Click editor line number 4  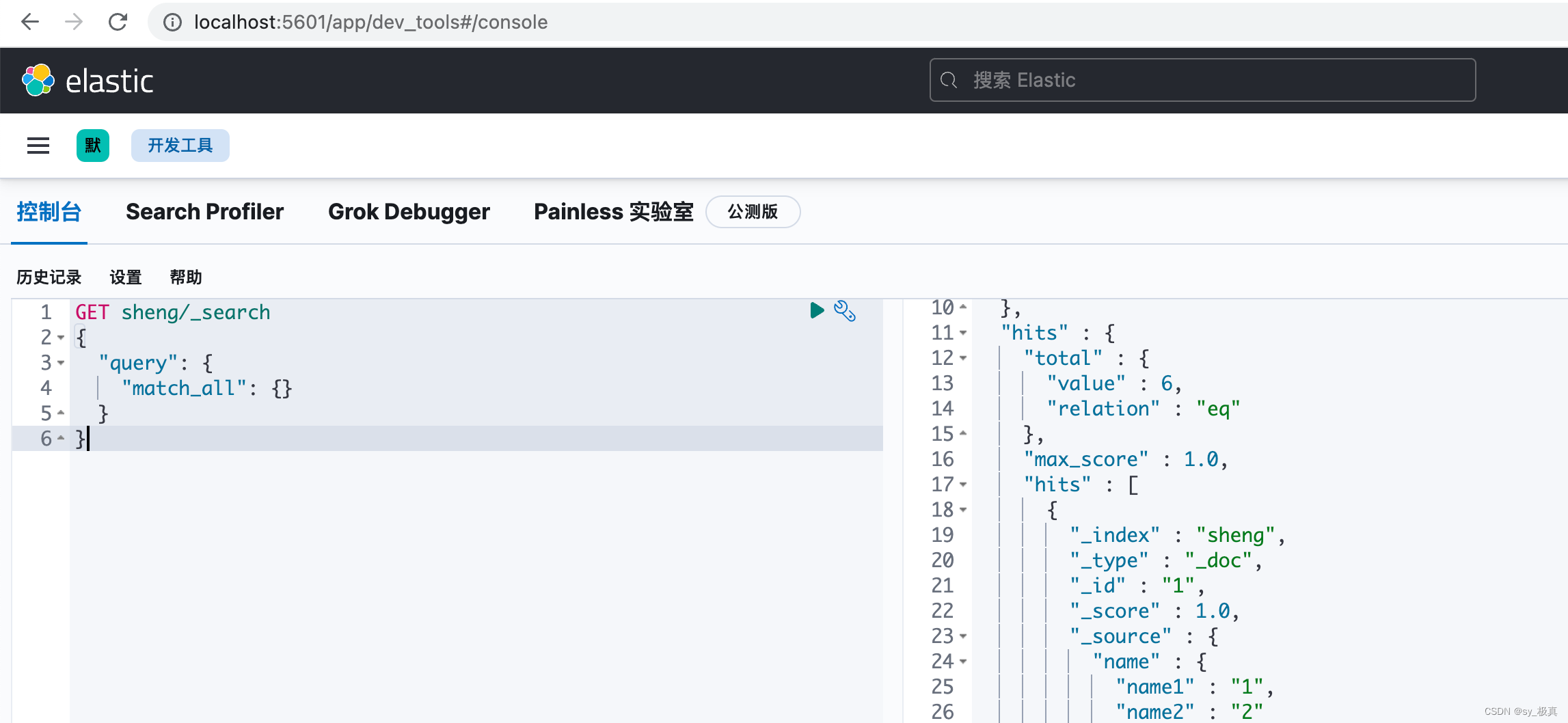click(46, 388)
